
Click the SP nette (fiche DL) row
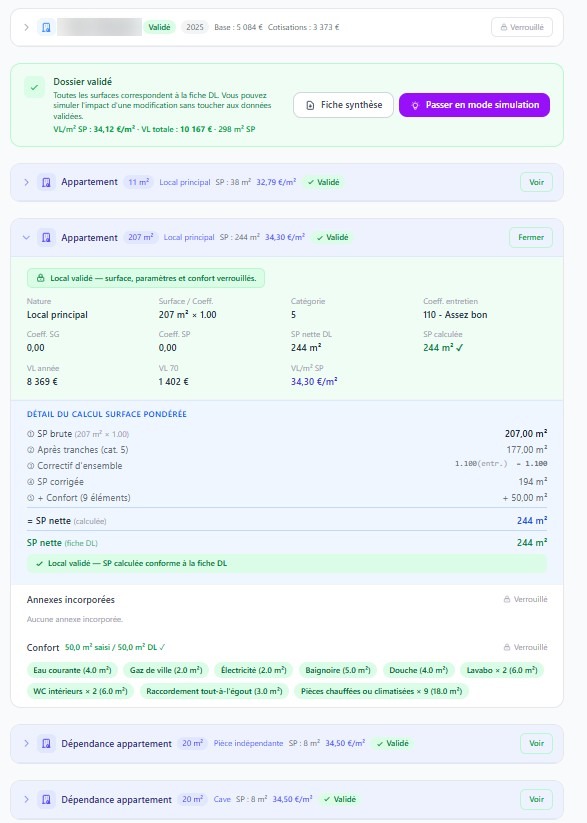(x=287, y=543)
